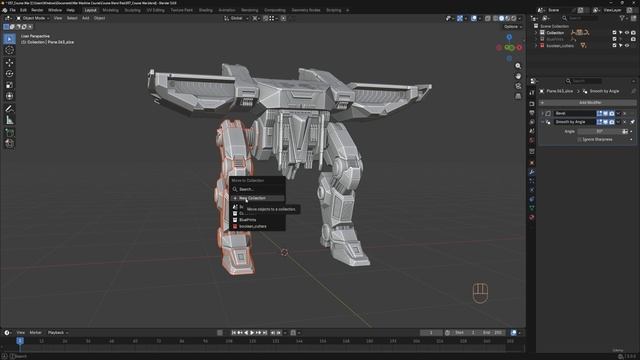This screenshot has height=360, width=640.
Task: Open the Object Mode dropdown
Action: click(33, 18)
